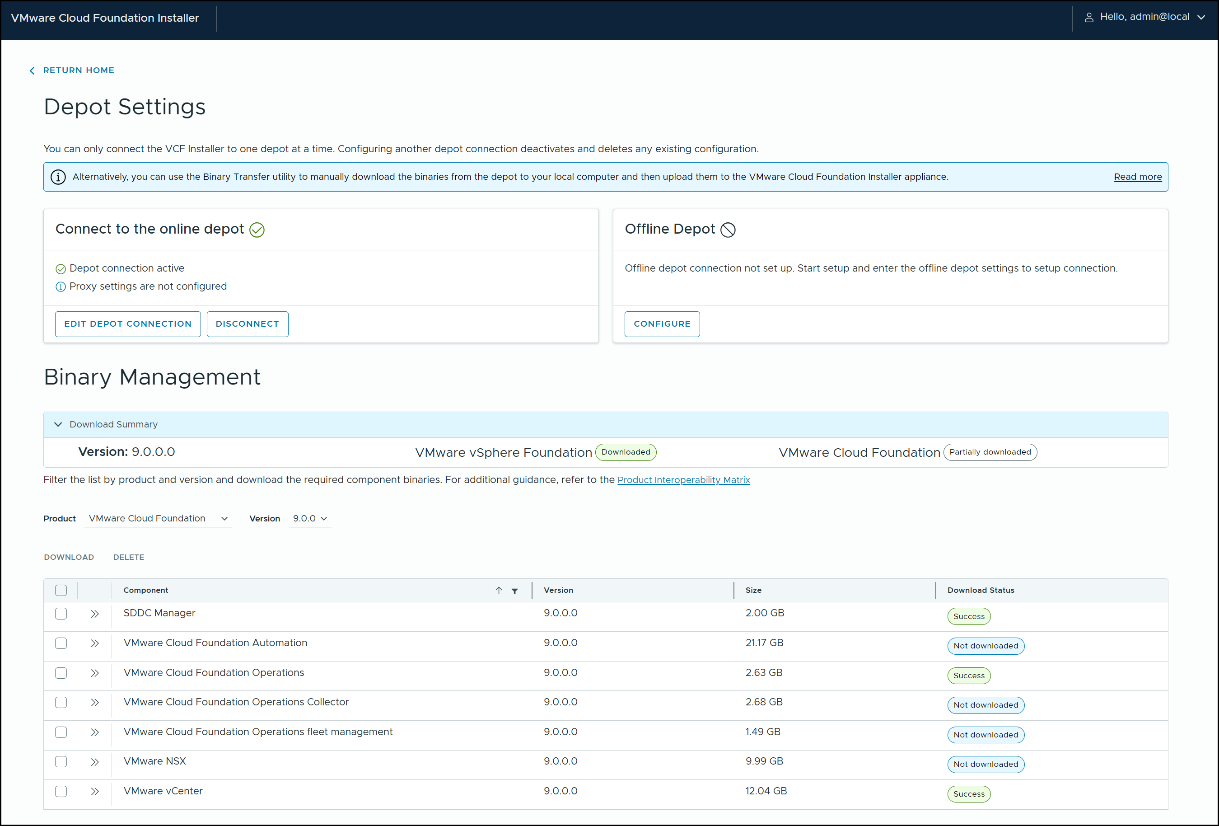Check the Operations Collector checkbox
This screenshot has width=1219, height=826.
click(61, 703)
